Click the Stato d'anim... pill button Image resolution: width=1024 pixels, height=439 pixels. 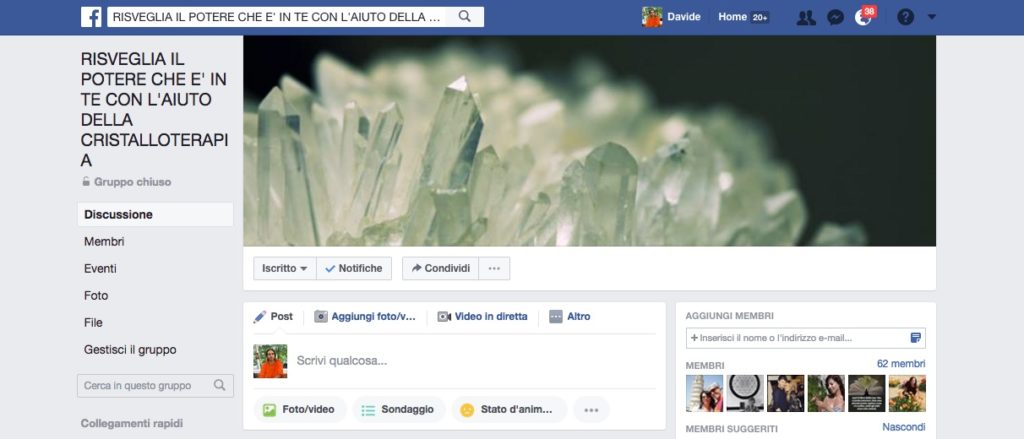(509, 410)
